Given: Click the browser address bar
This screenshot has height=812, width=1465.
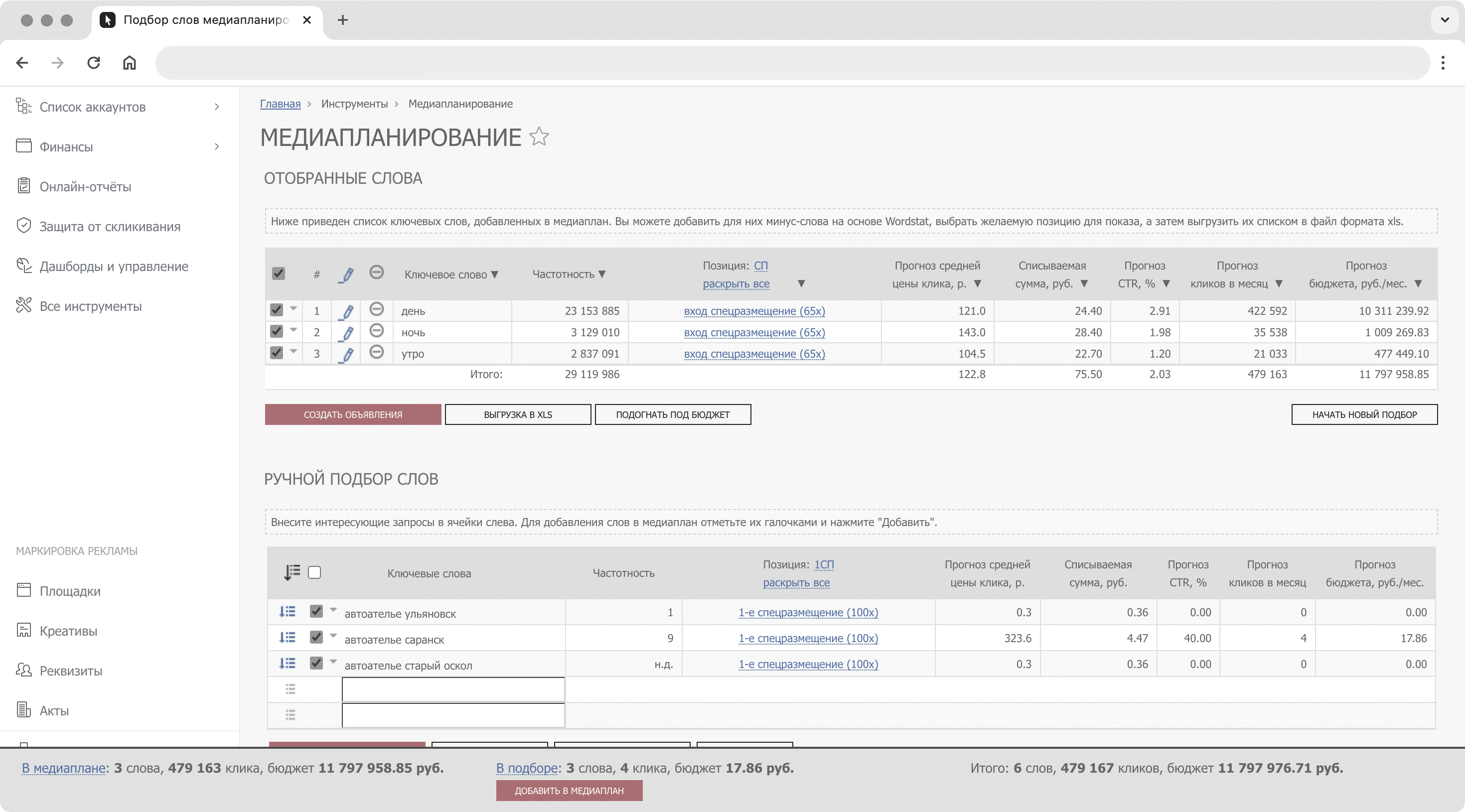Looking at the screenshot, I should (x=792, y=63).
